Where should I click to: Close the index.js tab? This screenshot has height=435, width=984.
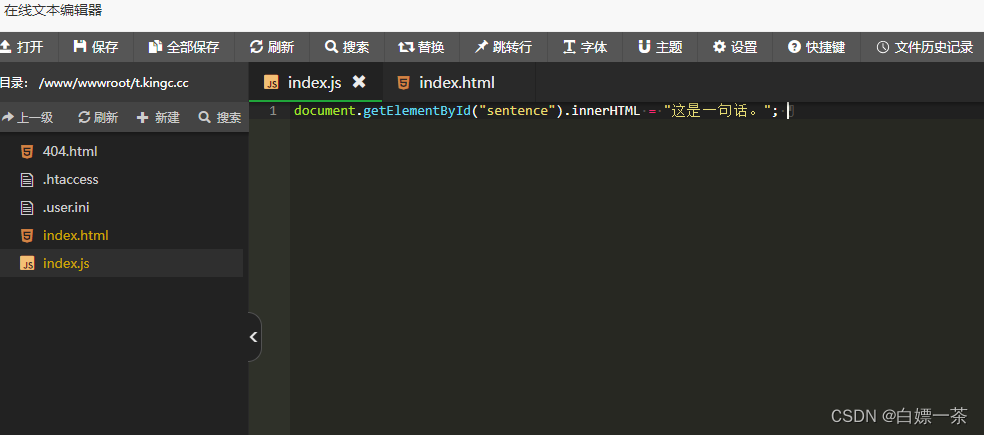click(x=359, y=82)
